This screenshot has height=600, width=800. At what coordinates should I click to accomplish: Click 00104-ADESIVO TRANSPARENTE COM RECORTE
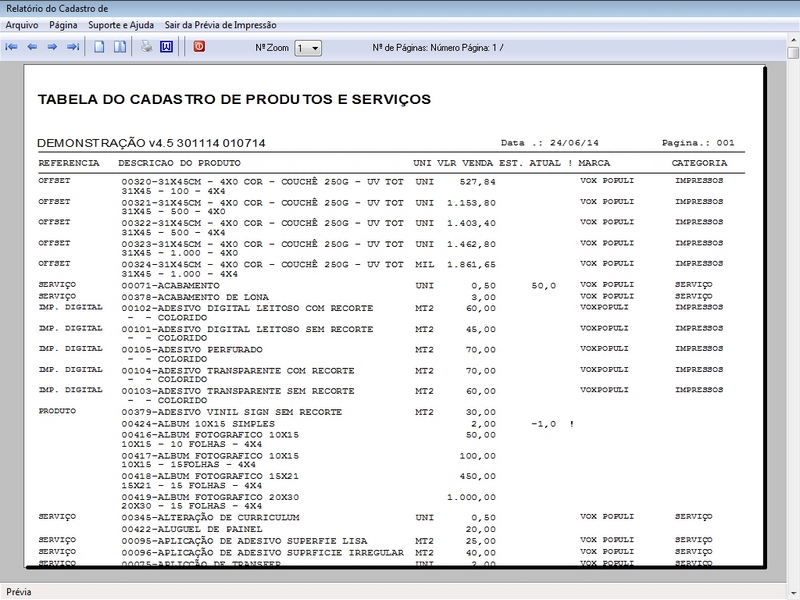[238, 370]
